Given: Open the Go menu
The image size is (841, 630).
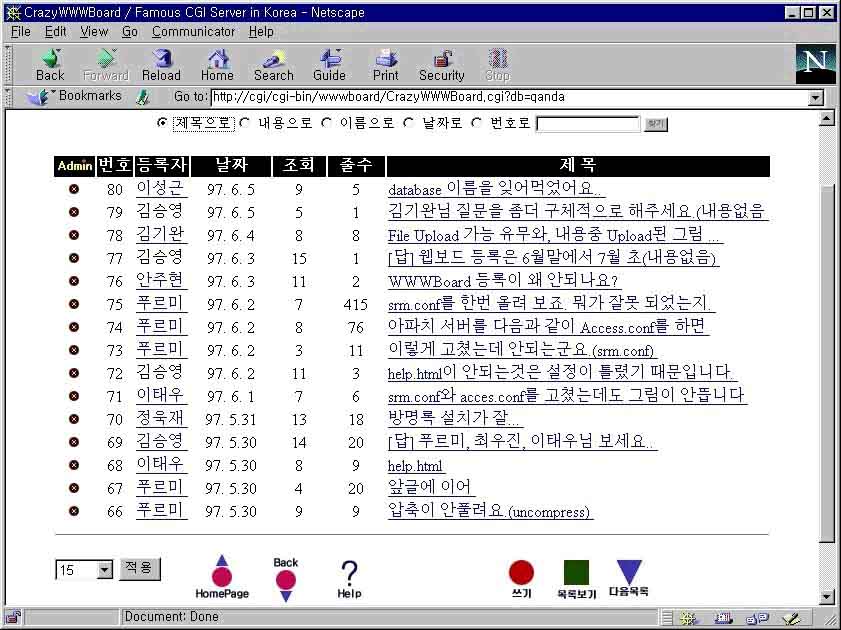Looking at the screenshot, I should (130, 32).
